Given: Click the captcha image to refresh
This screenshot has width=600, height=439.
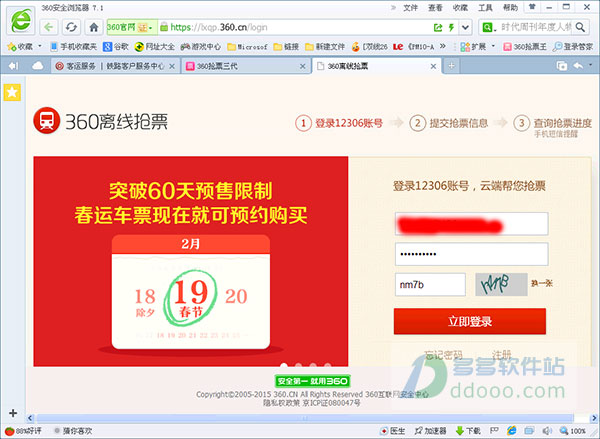Looking at the screenshot, I should coord(501,284).
